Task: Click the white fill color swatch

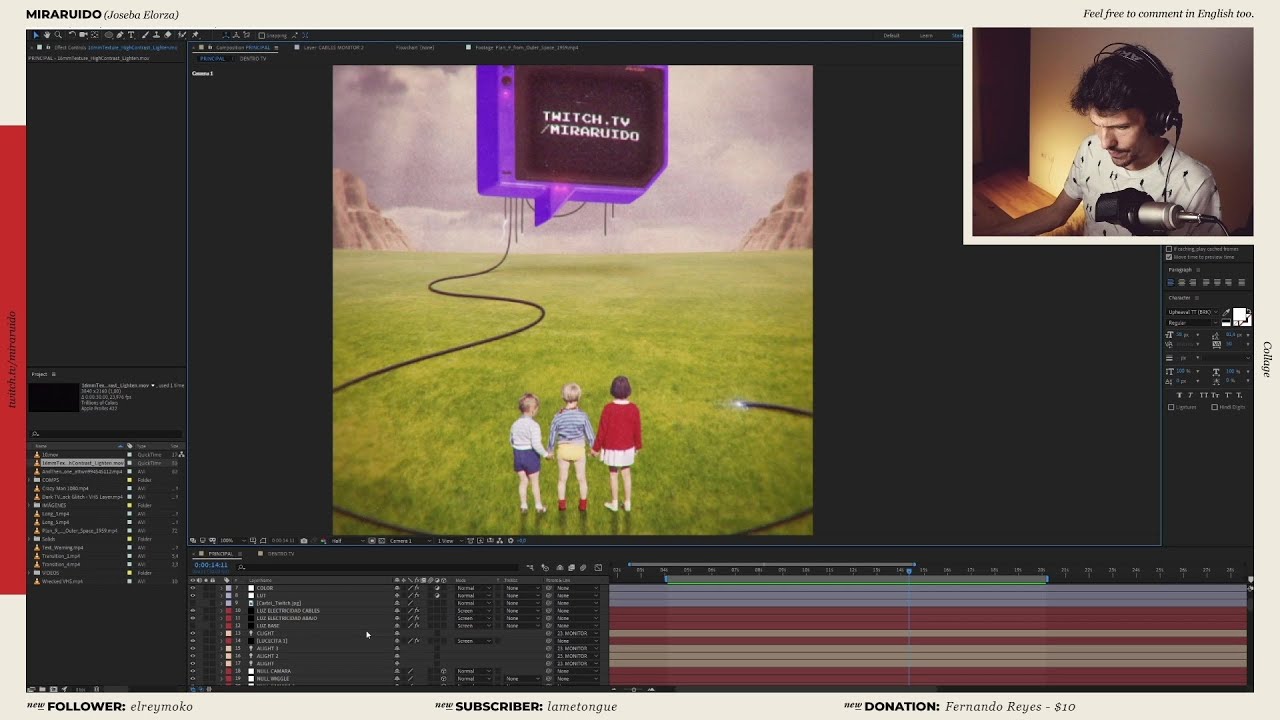Action: click(x=1238, y=313)
